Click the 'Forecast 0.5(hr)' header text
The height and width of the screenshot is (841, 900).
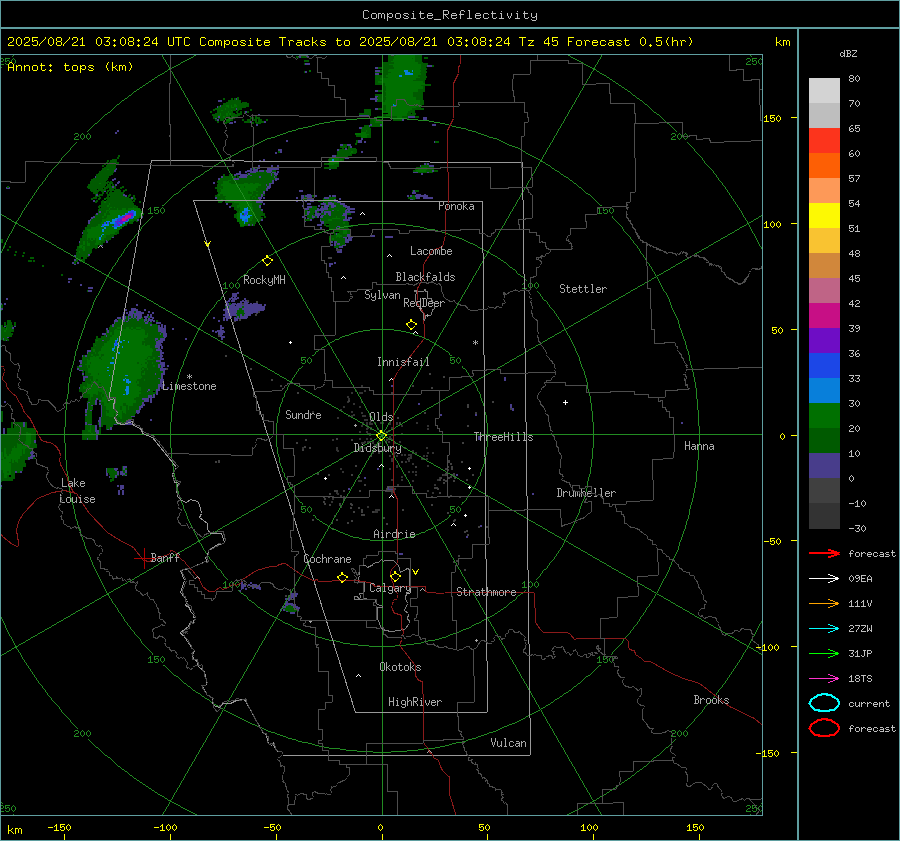point(630,42)
